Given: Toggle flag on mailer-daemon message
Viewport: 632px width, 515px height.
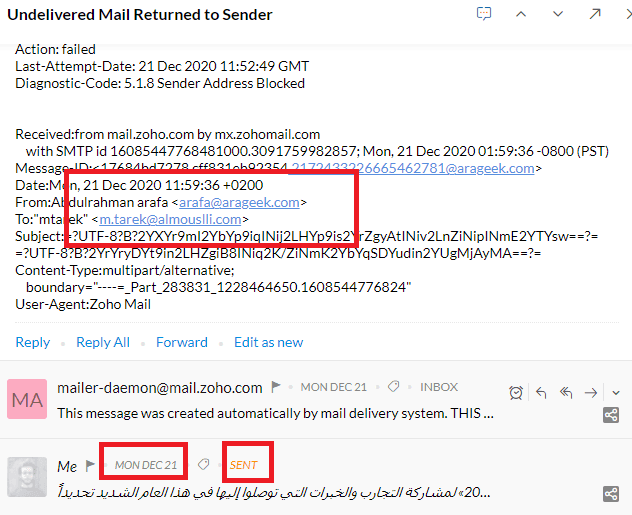Looking at the screenshot, I should point(276,387).
